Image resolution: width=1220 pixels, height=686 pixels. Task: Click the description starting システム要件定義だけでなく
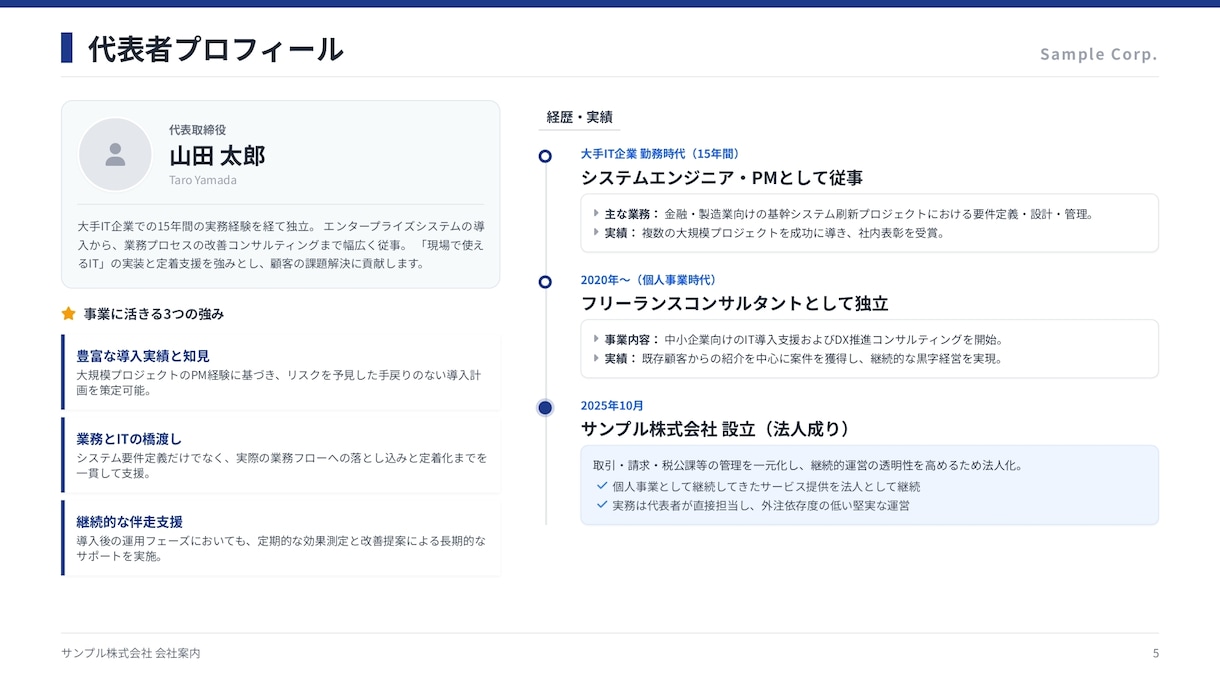pos(281,466)
